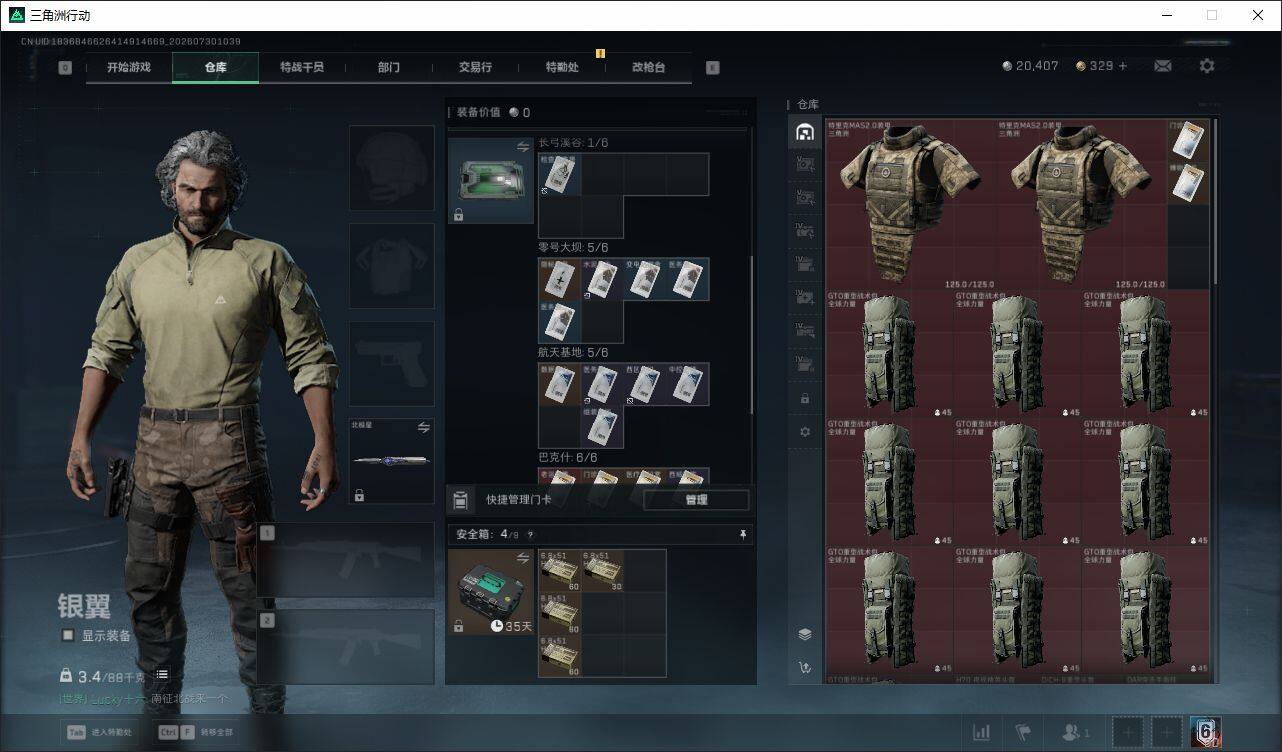Click the 管理 button
The width and height of the screenshot is (1282, 752).
696,500
